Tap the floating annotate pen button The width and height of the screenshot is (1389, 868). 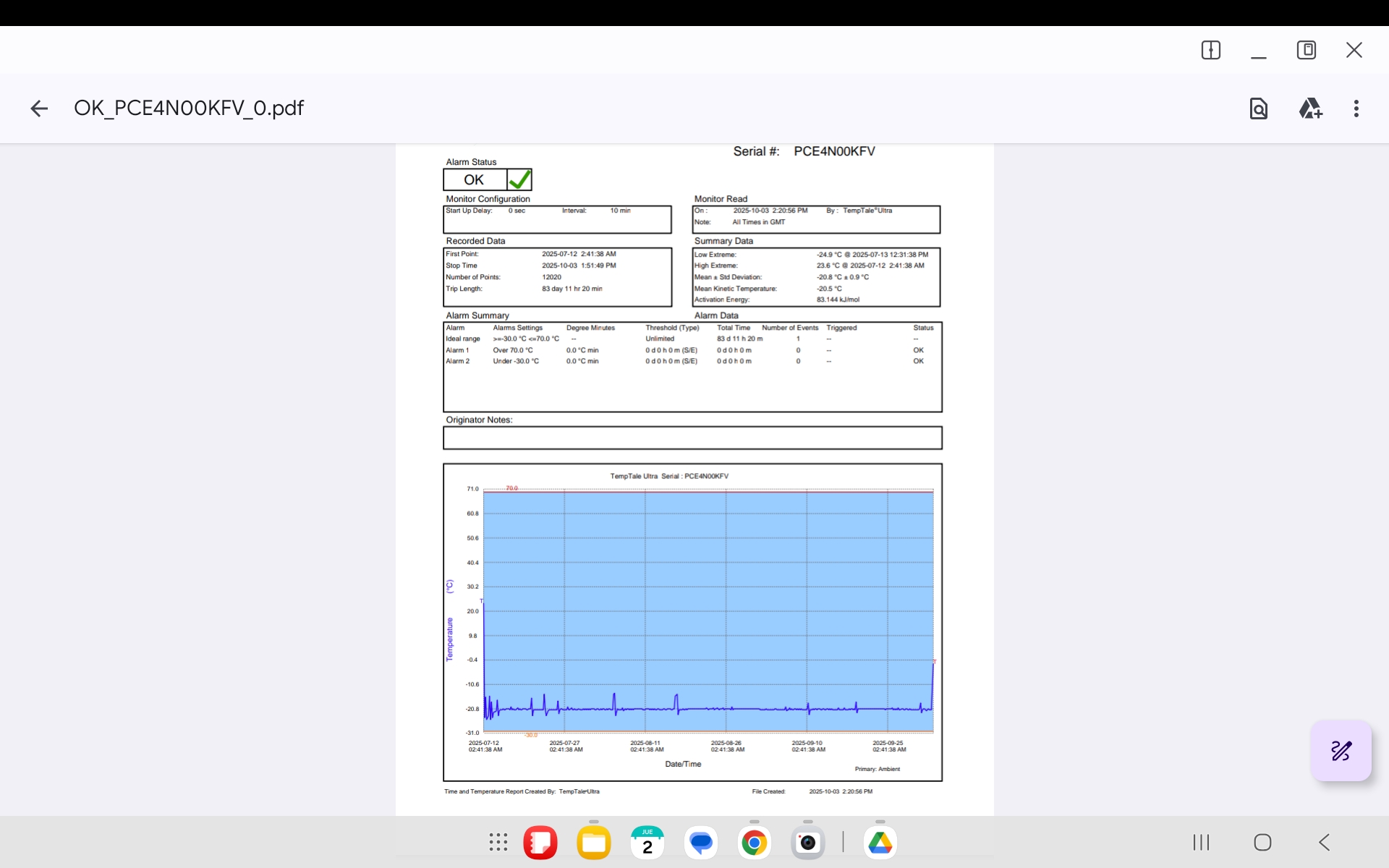[x=1341, y=751]
